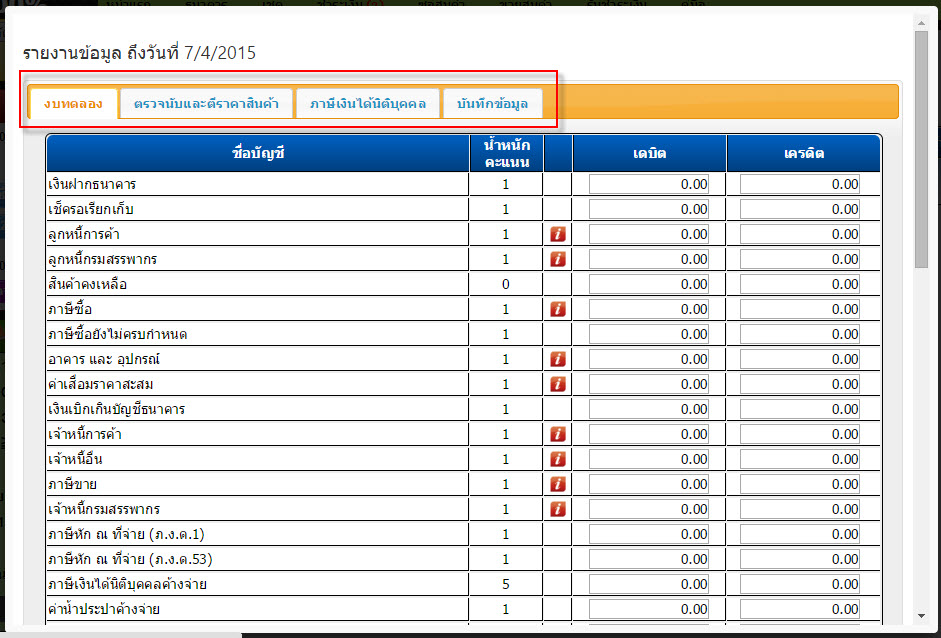The height and width of the screenshot is (638, 941).
Task: Switch to ตรวจนับและตีราคาสินค้า tab
Action: (206, 103)
